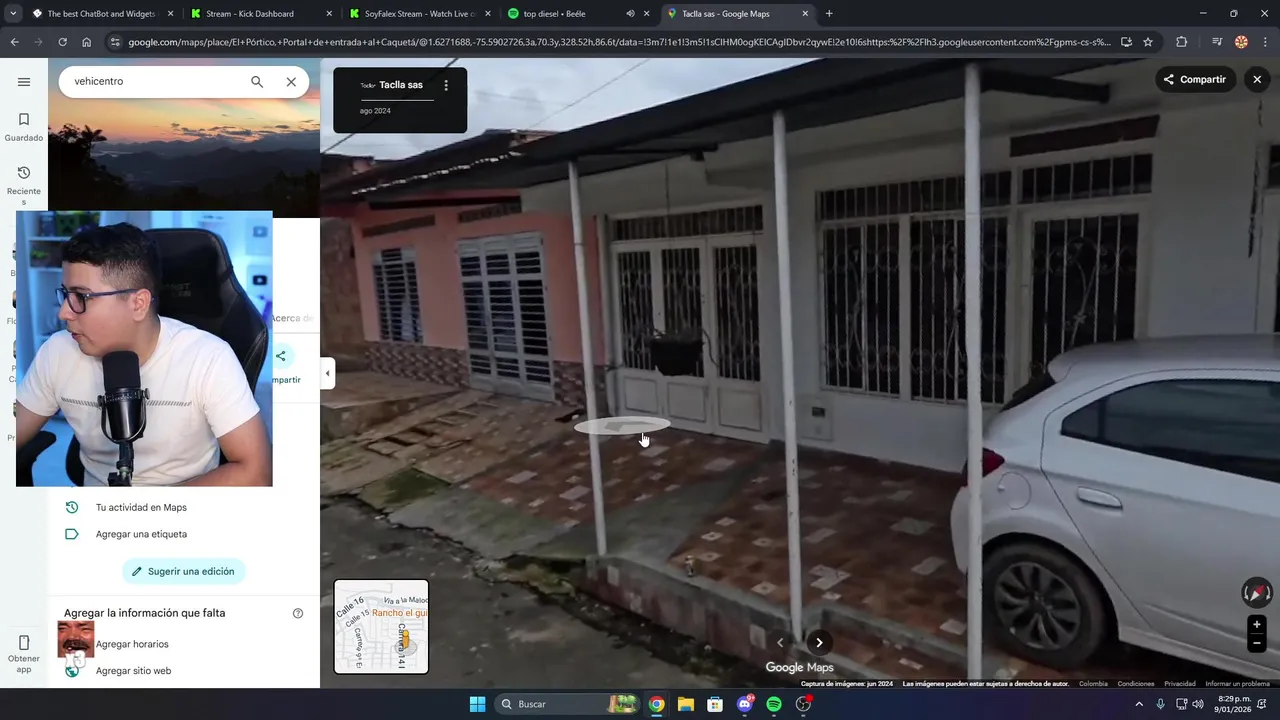Zoom out with the minus button
Image resolution: width=1280 pixels, height=720 pixels.
coord(1257,644)
